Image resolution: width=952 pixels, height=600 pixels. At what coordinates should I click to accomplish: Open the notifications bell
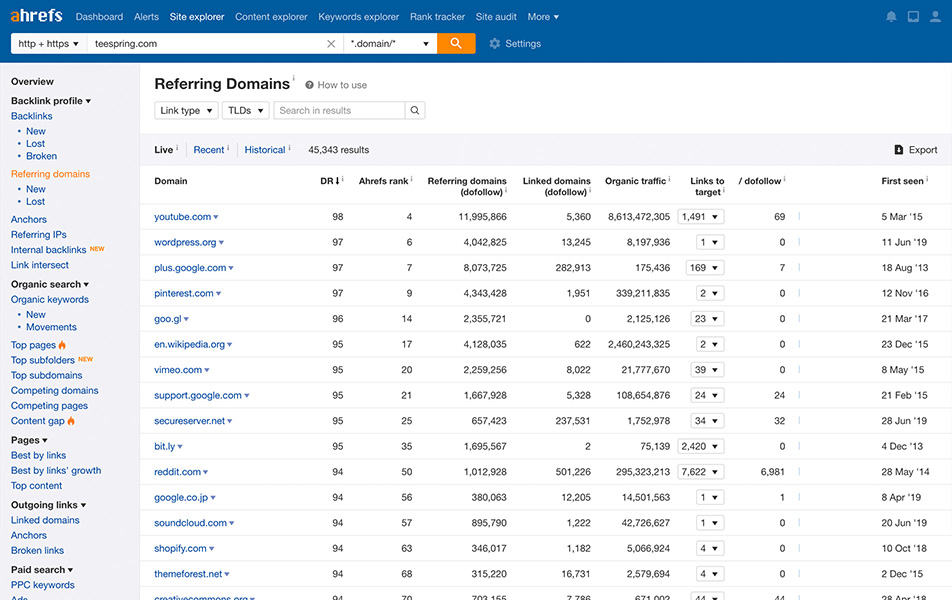pos(891,16)
